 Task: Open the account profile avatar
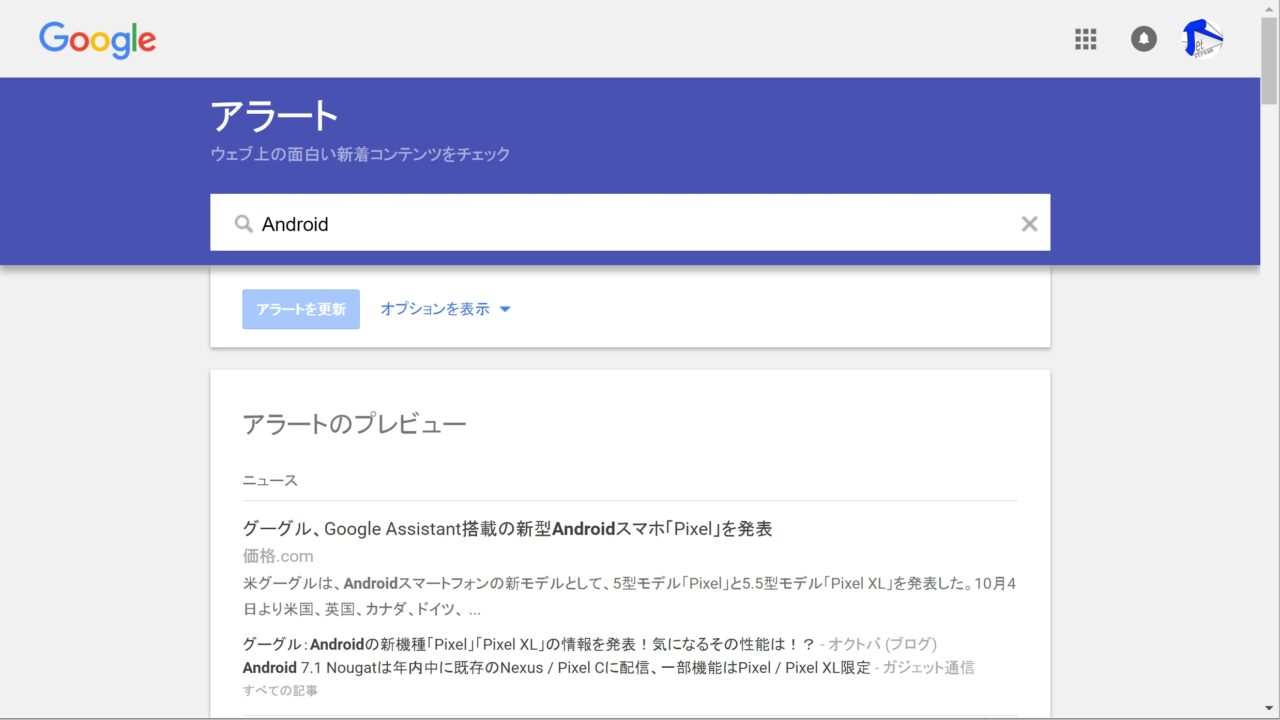(x=1202, y=39)
